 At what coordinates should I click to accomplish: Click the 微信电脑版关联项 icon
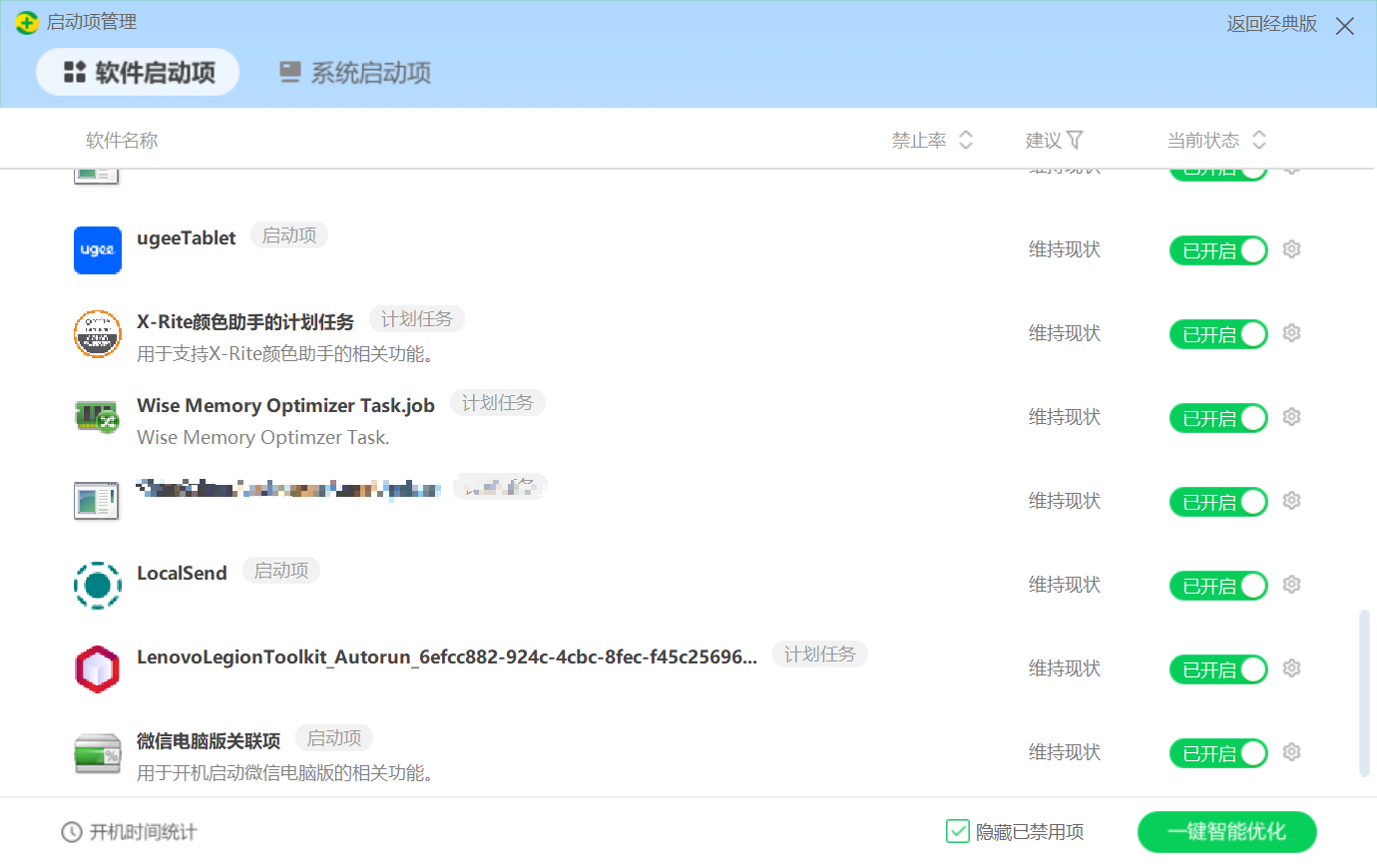98,753
